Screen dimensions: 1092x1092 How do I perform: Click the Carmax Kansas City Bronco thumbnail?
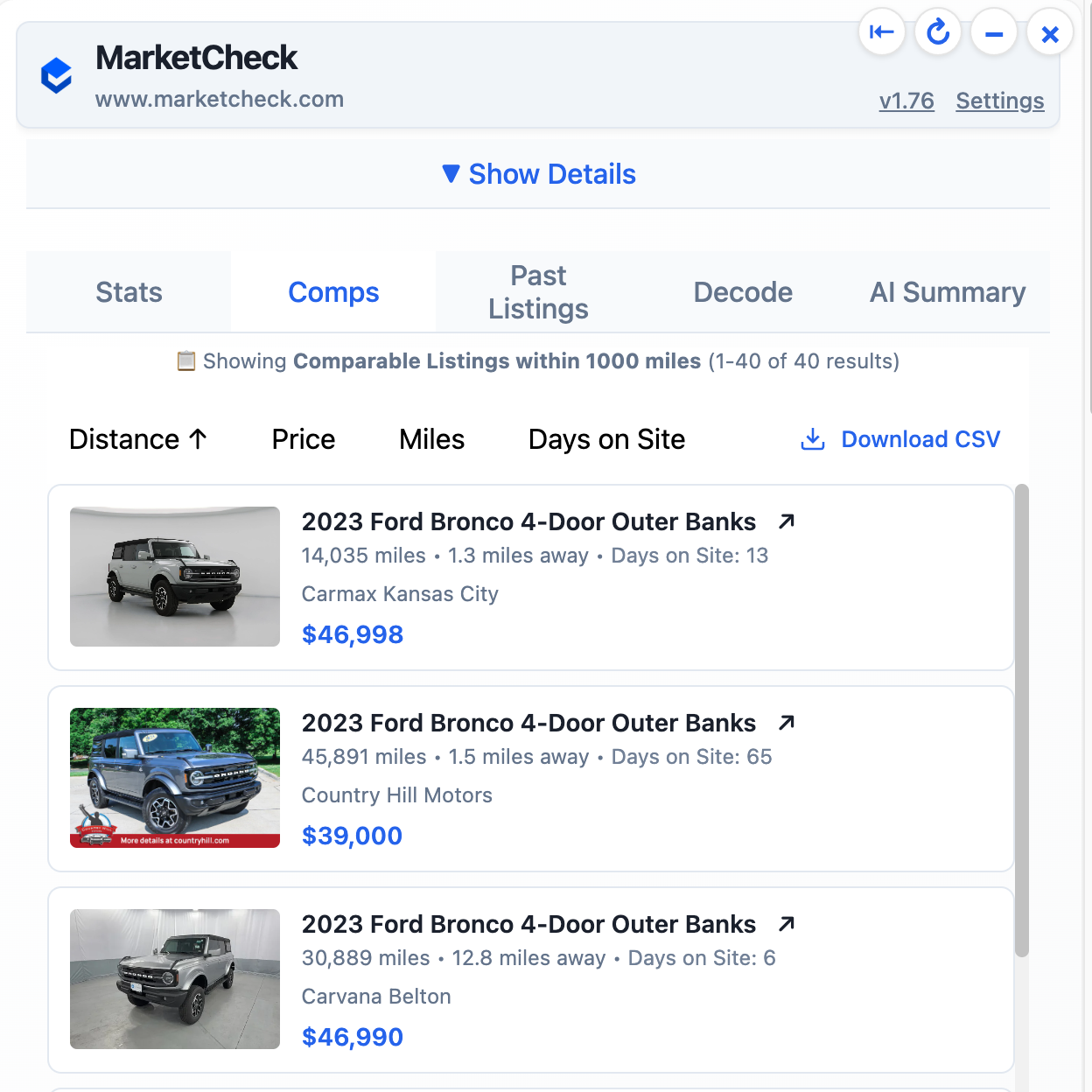tap(175, 577)
